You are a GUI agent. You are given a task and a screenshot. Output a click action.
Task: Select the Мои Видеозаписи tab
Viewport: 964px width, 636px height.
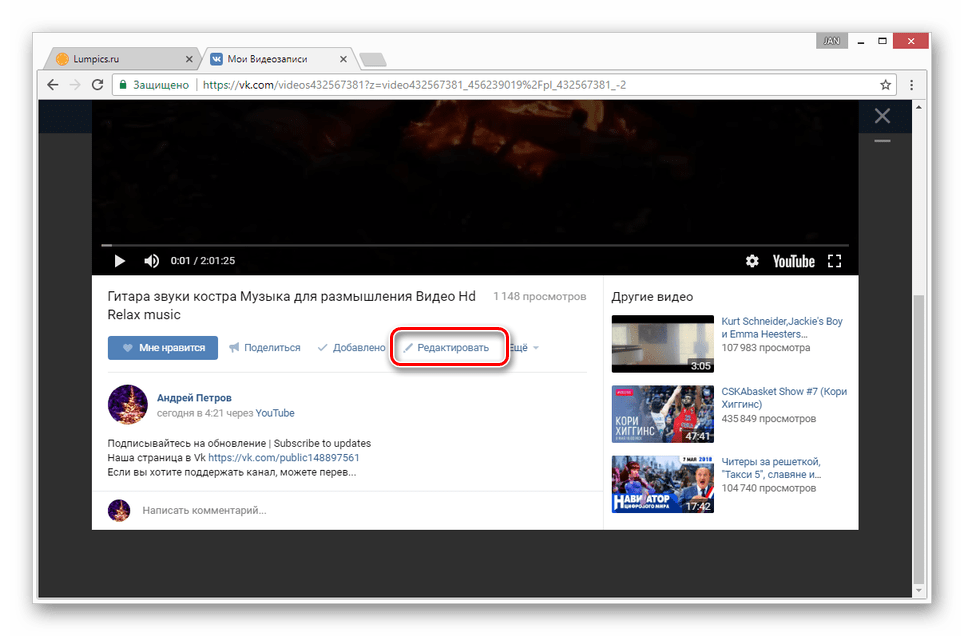pos(278,59)
